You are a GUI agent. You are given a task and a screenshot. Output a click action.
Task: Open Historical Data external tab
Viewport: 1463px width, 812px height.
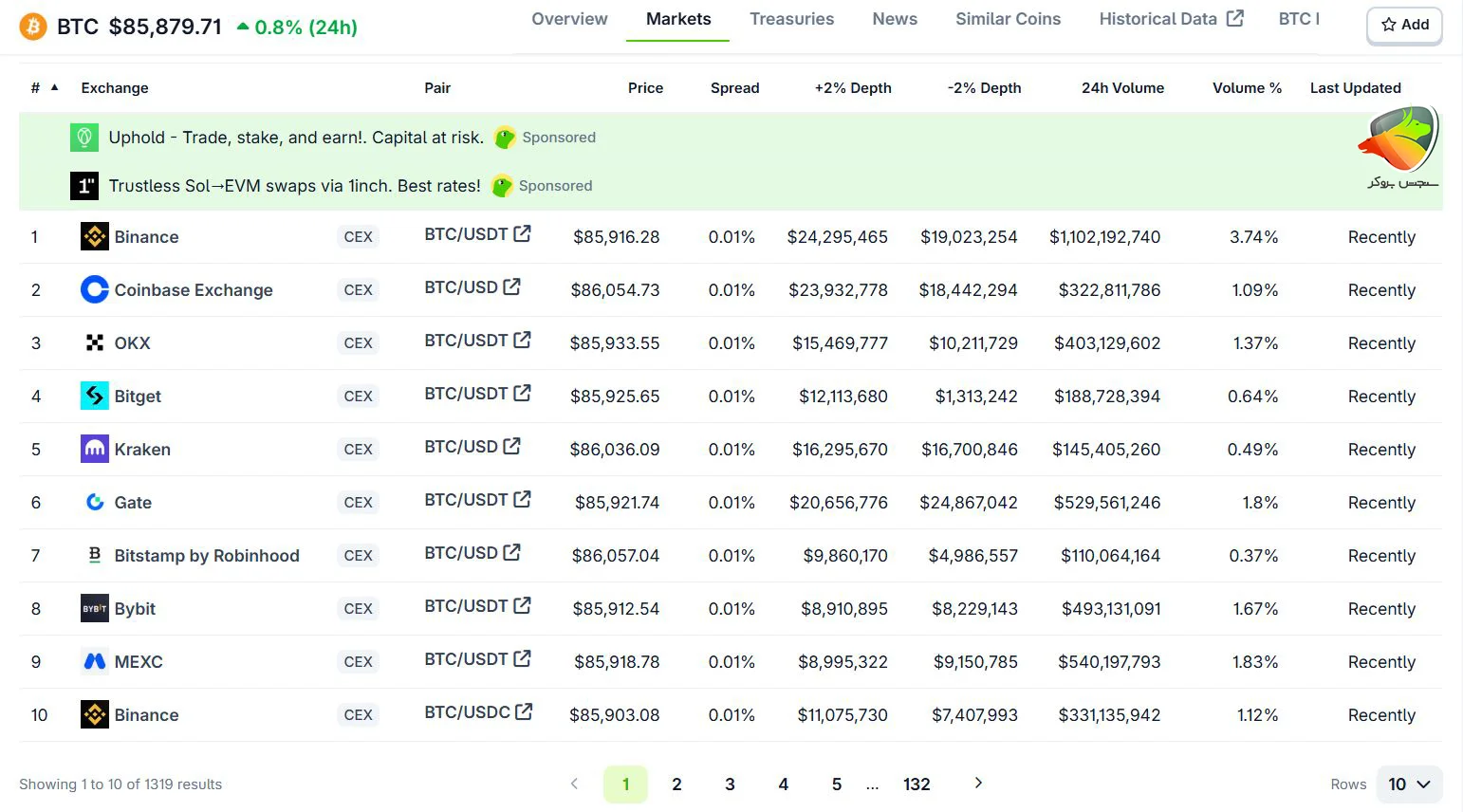(x=1171, y=19)
